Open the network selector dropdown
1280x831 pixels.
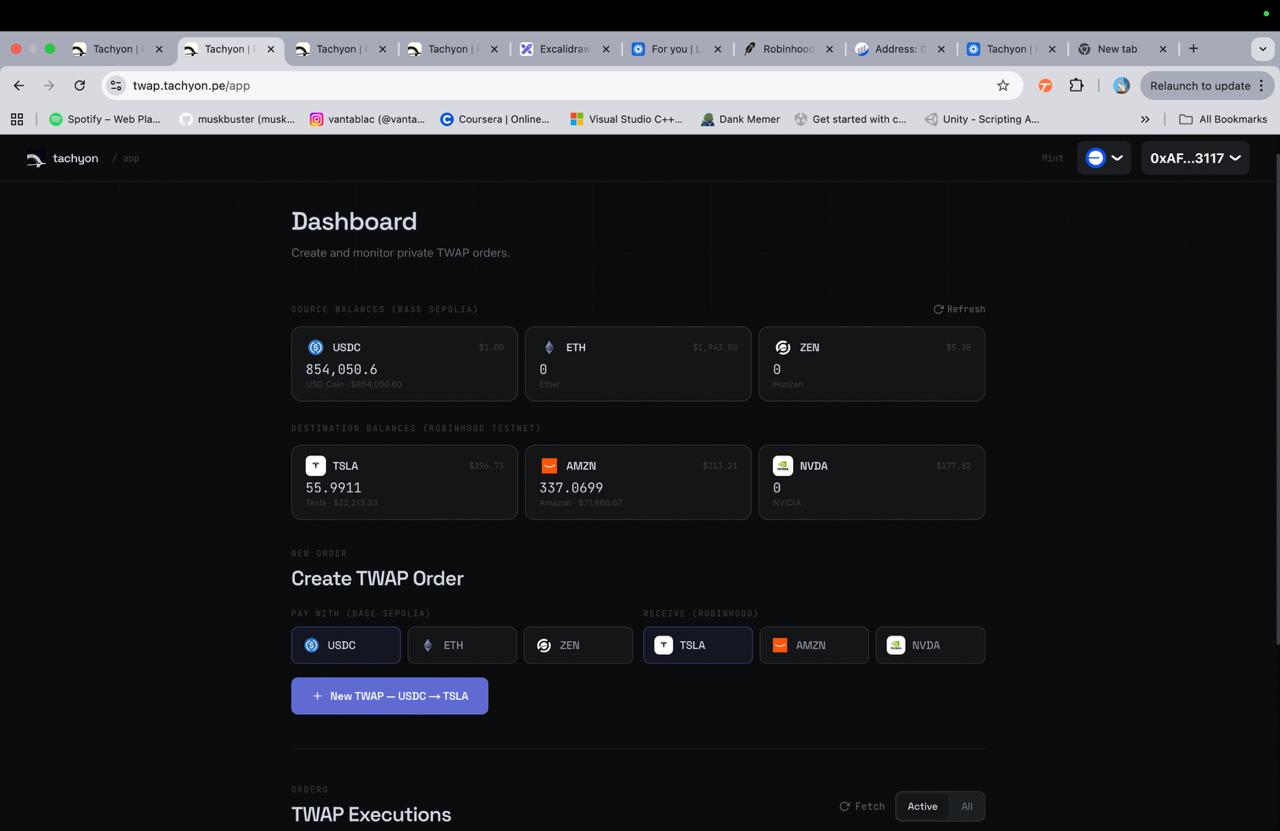1104,158
